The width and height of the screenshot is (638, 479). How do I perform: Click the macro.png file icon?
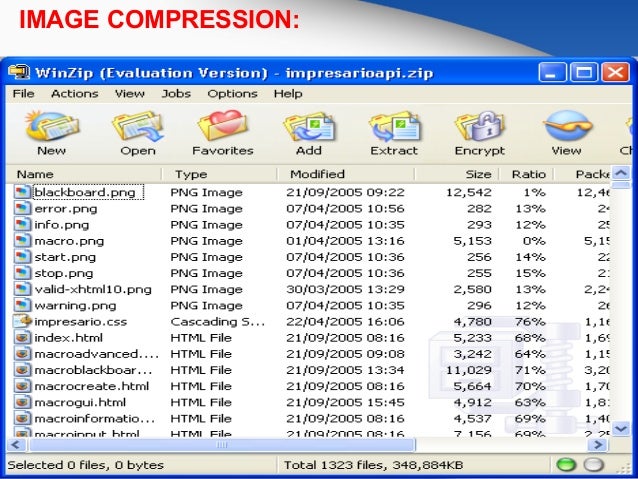pos(22,241)
